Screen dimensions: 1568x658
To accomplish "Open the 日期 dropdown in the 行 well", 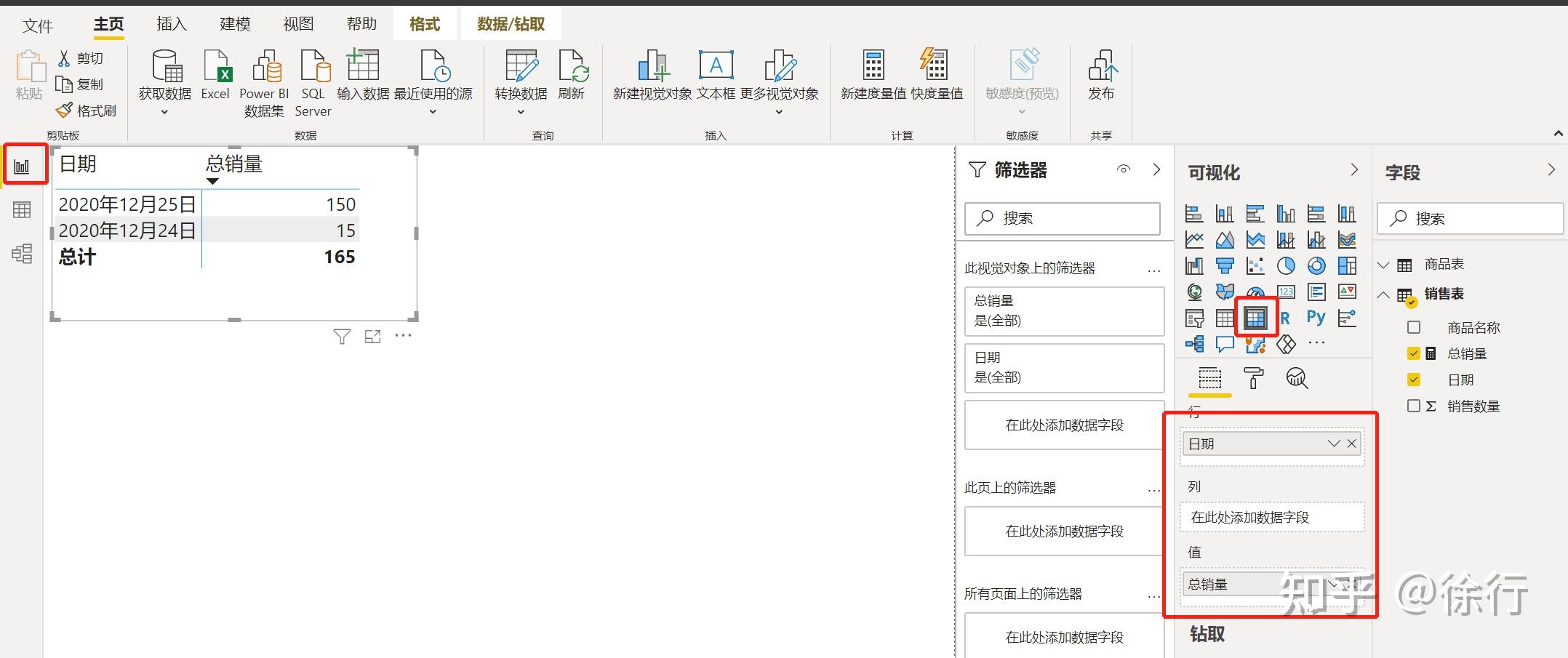I will pyautogui.click(x=1333, y=444).
